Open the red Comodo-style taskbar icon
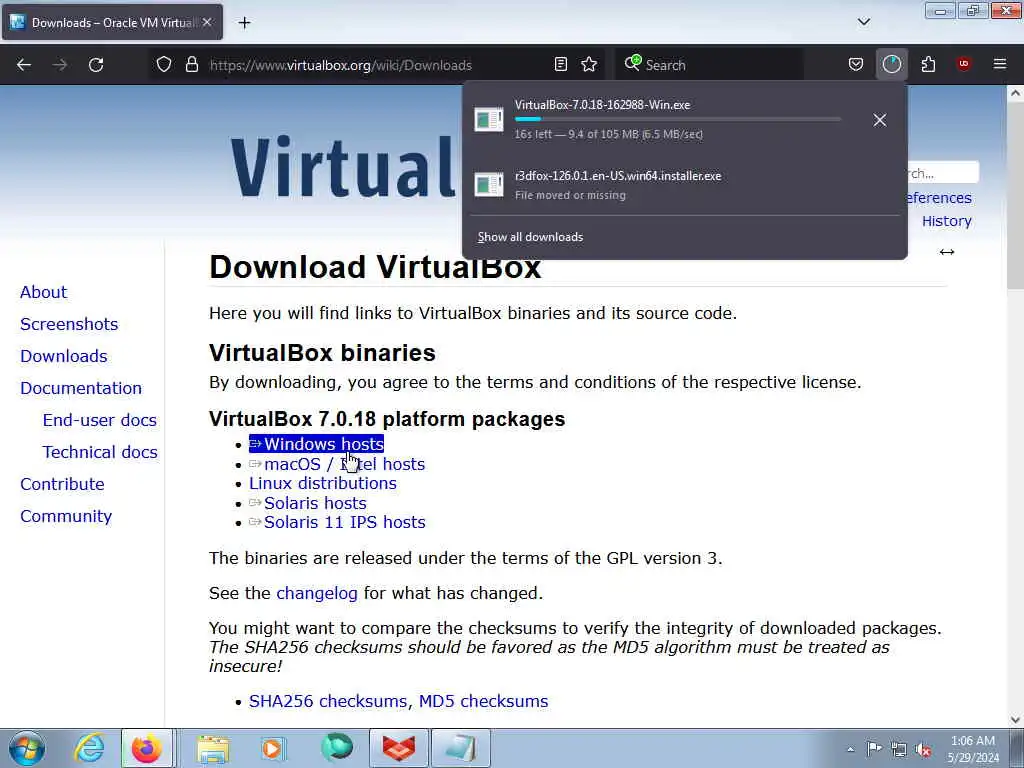Viewport: 1024px width, 768px height. (x=398, y=748)
